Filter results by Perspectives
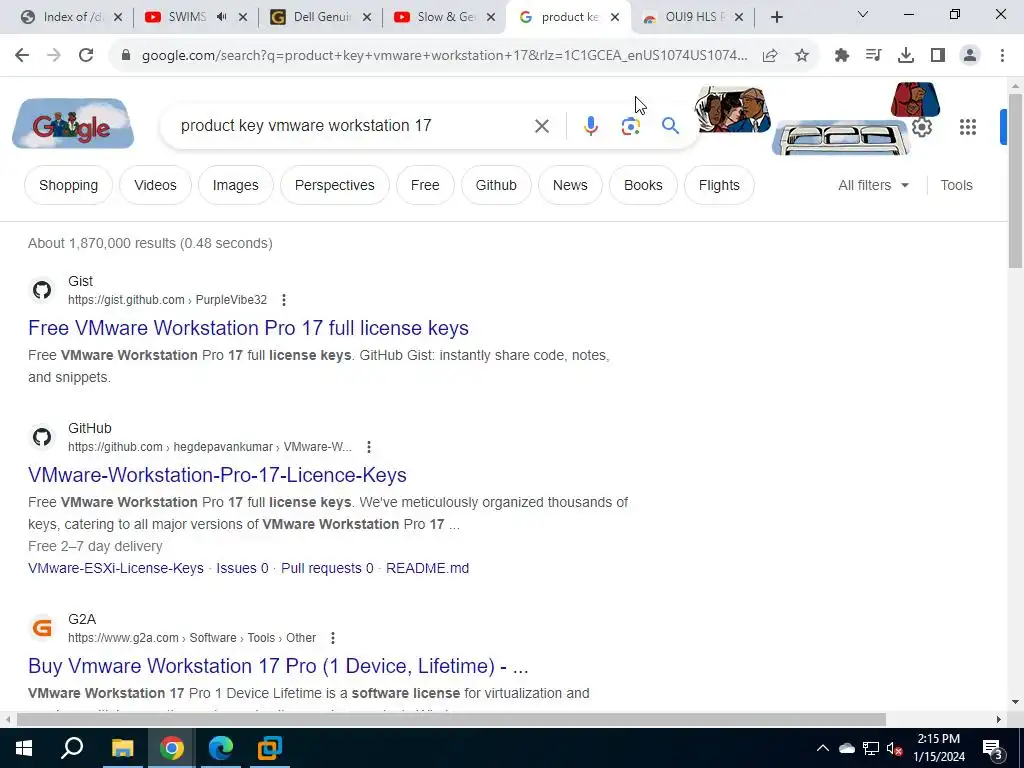Screen dimensions: 1024x768 pos(335,185)
